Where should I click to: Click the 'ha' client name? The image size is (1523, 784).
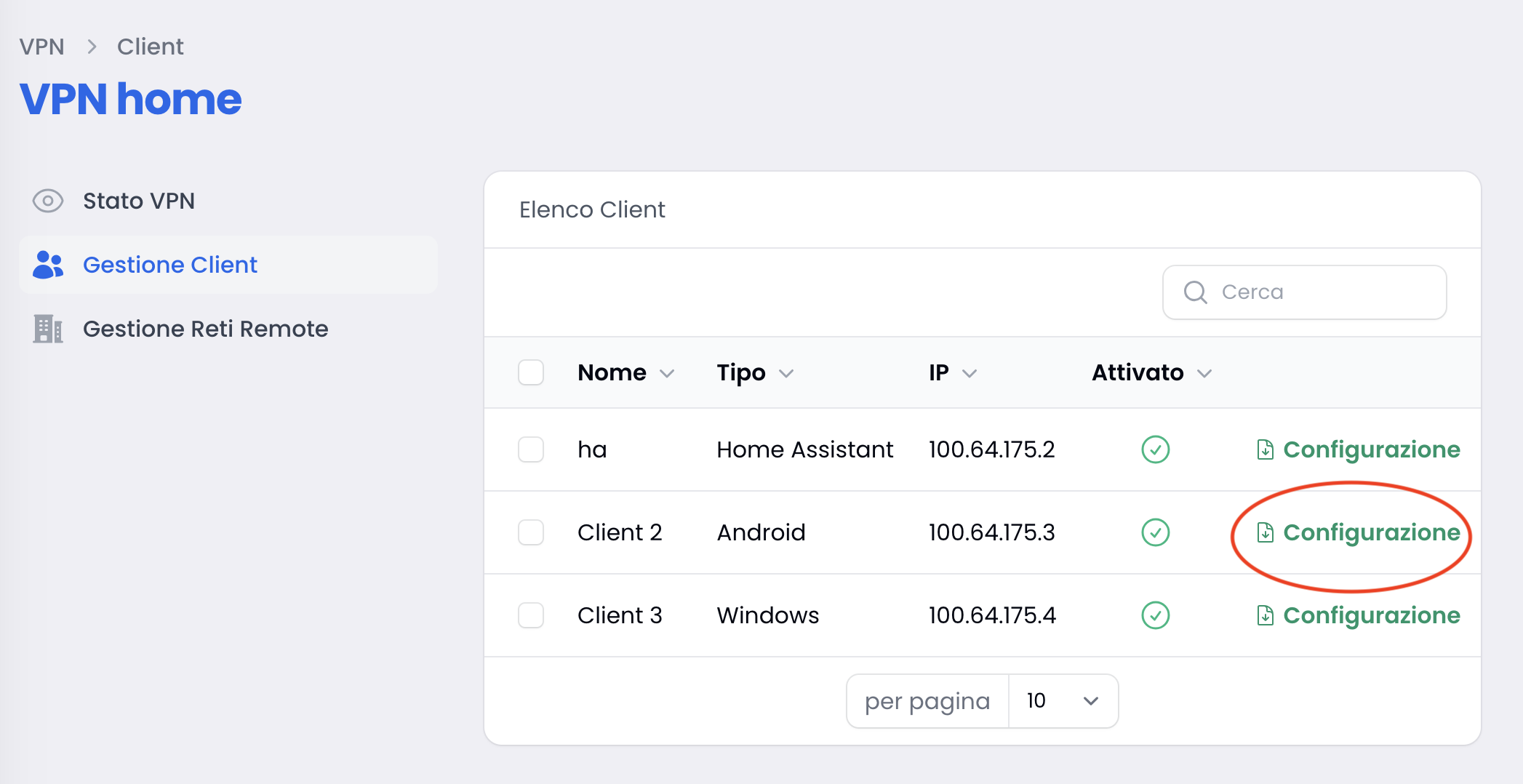click(x=592, y=449)
